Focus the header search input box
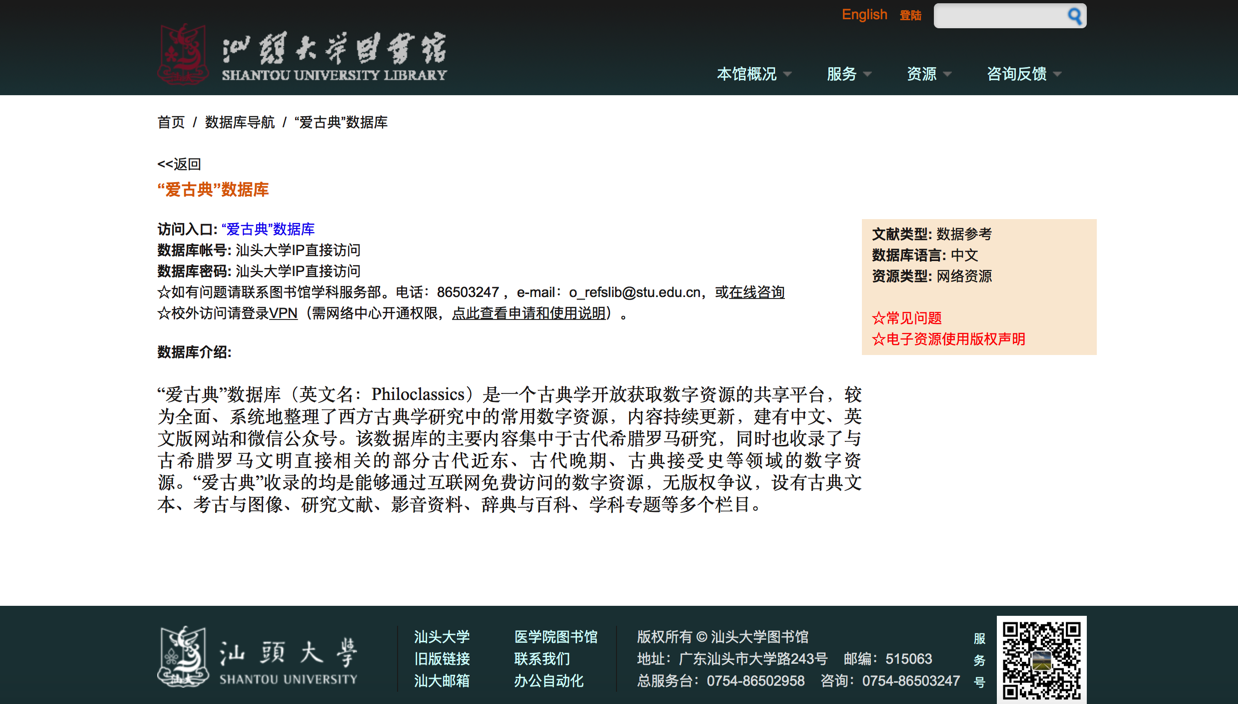 point(1000,16)
